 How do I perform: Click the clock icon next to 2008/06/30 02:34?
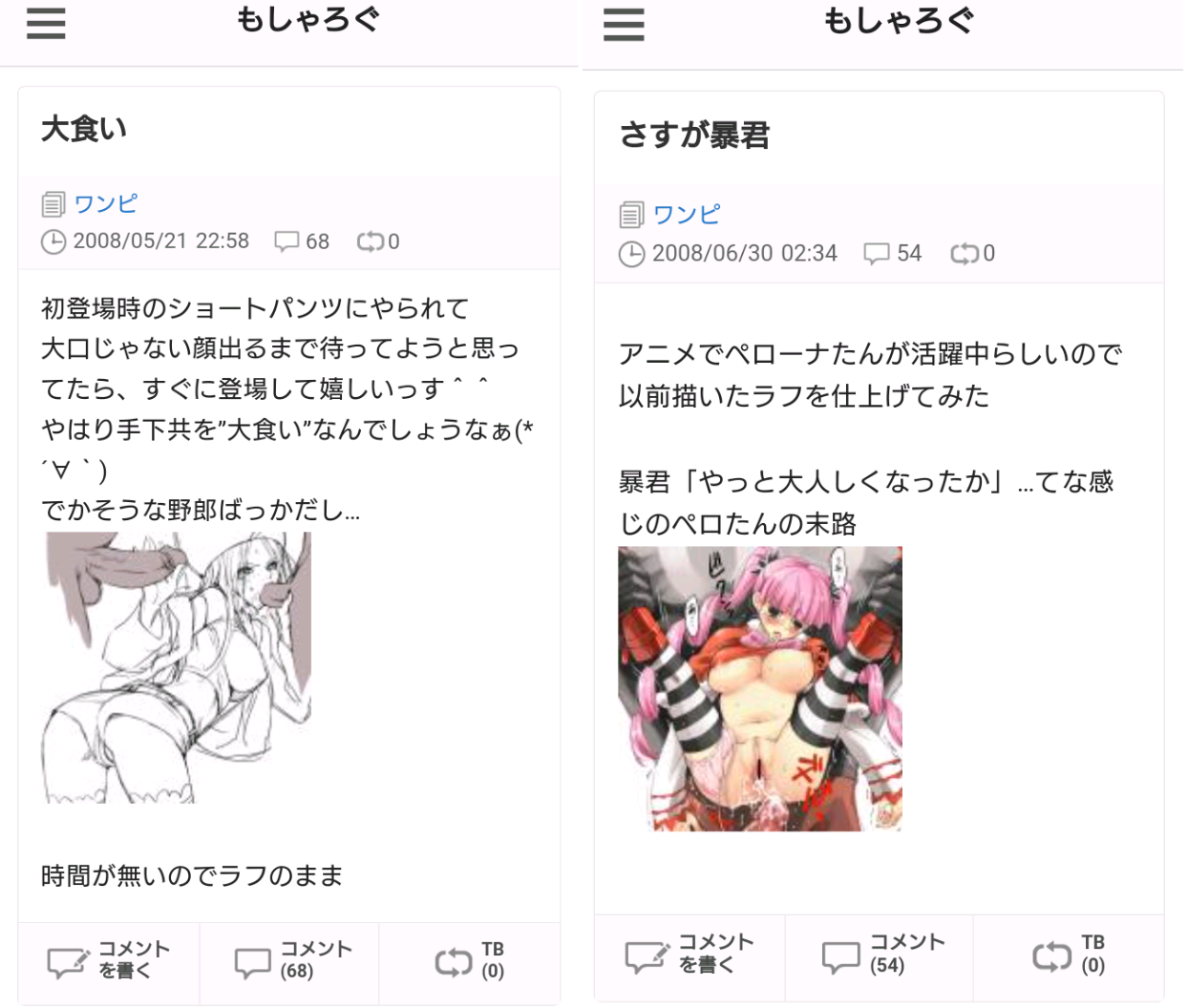pos(631,254)
